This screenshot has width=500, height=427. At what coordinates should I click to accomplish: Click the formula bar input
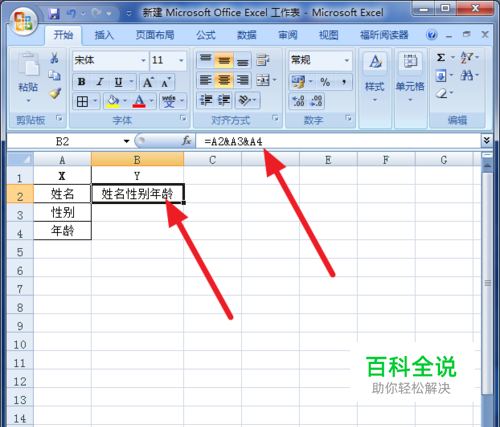[338, 141]
